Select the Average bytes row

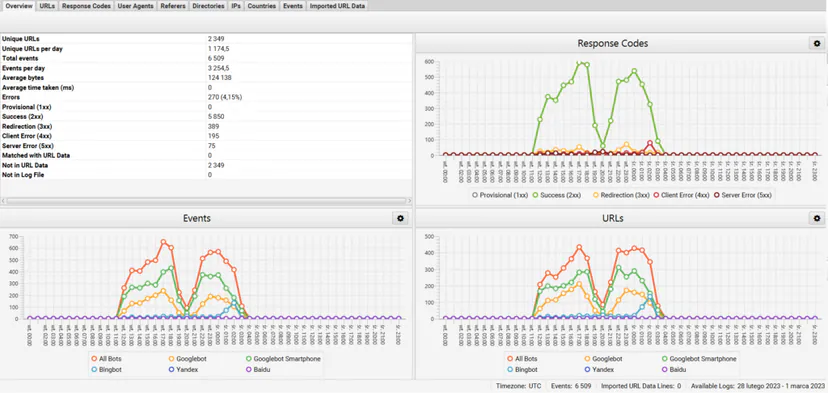point(206,78)
